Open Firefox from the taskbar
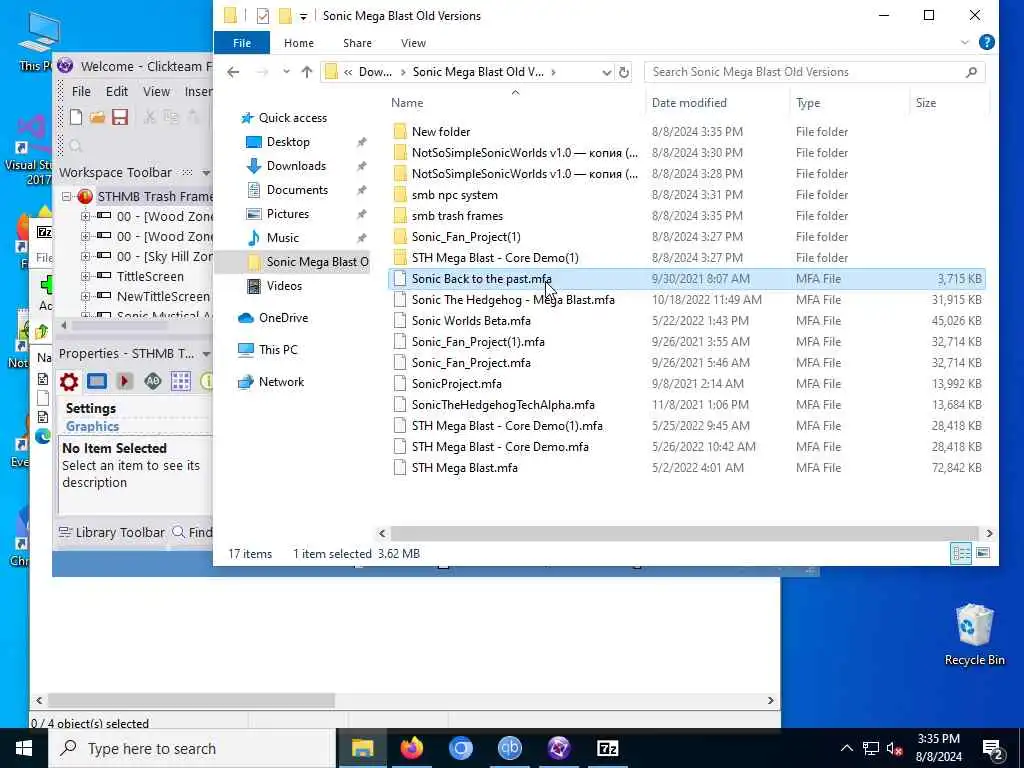 (x=411, y=748)
